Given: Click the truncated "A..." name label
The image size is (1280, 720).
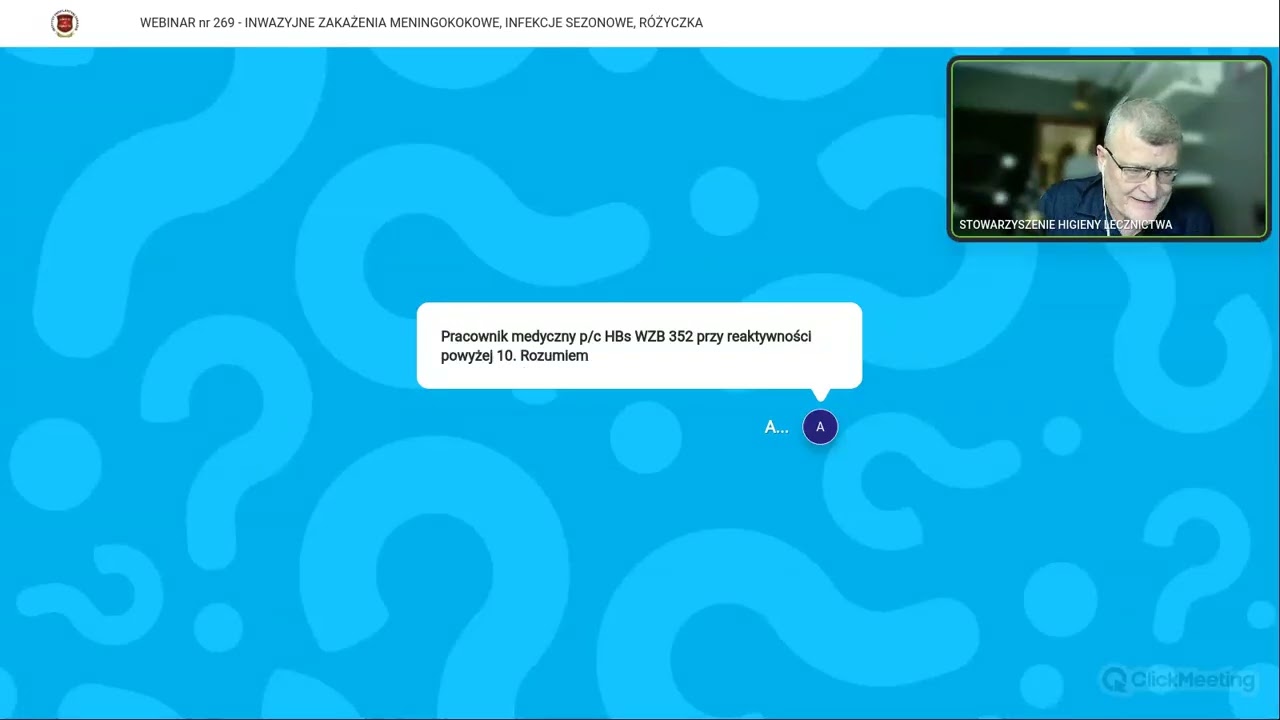Looking at the screenshot, I should pos(776,427).
